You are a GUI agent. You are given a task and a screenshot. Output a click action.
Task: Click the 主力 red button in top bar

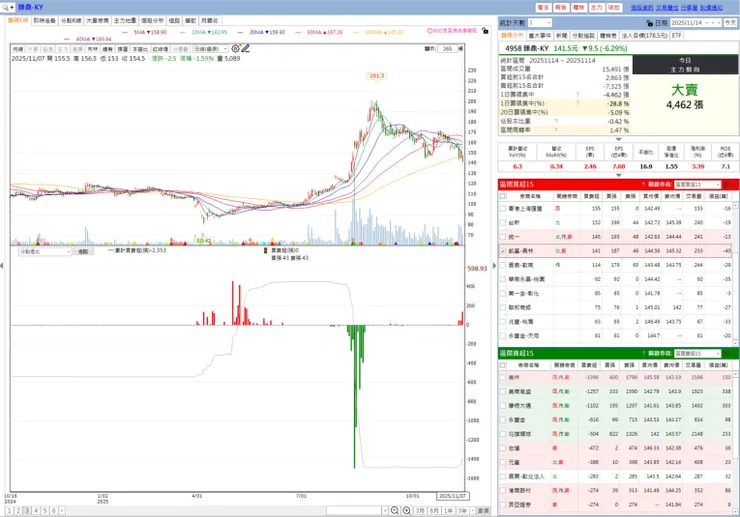point(597,8)
